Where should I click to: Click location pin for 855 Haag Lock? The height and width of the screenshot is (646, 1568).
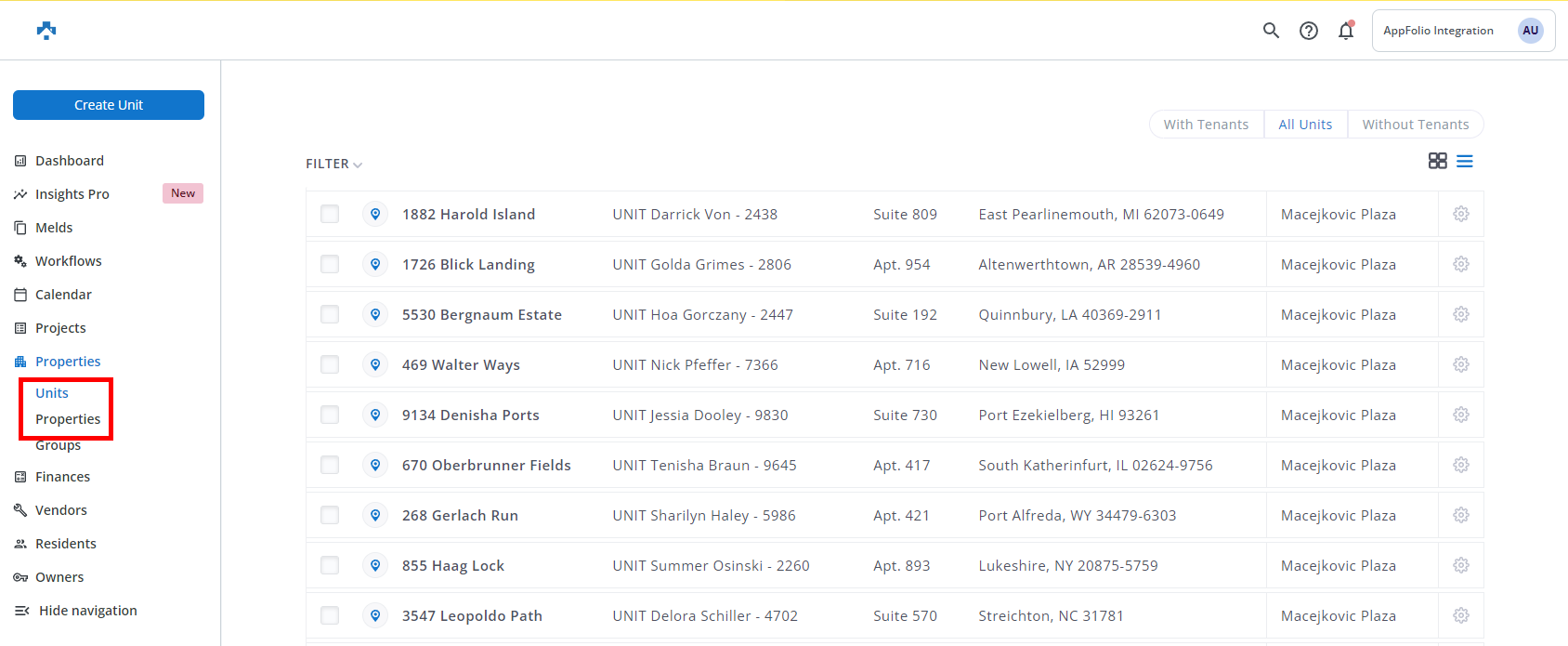375,565
